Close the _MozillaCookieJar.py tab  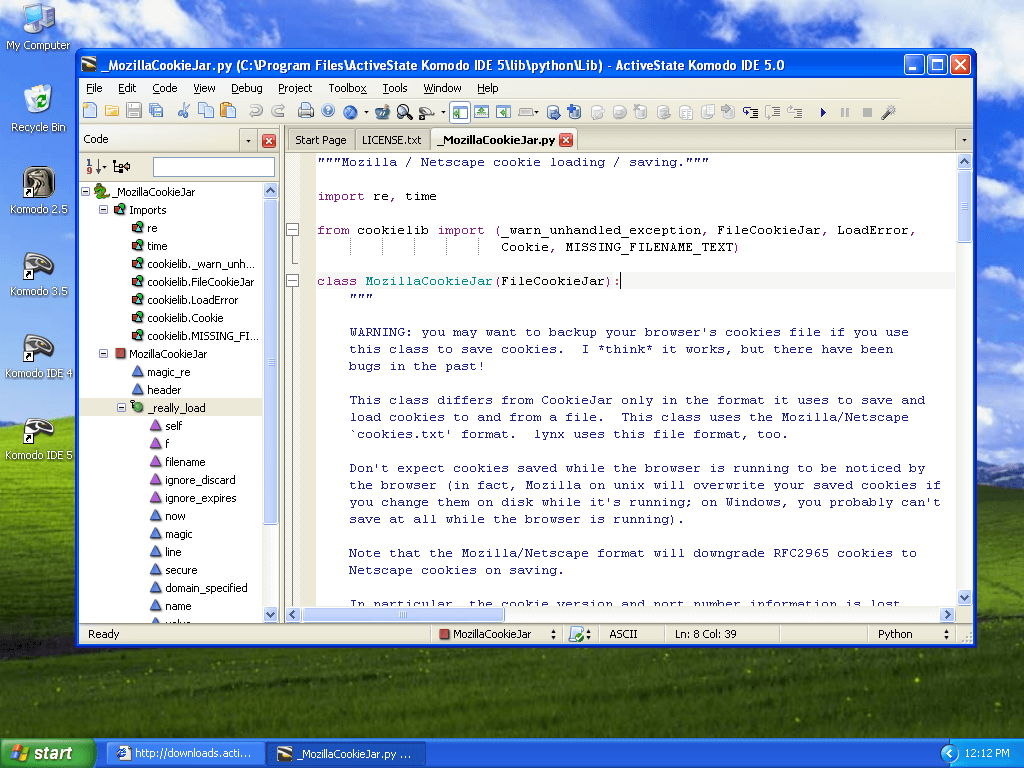[x=566, y=140]
